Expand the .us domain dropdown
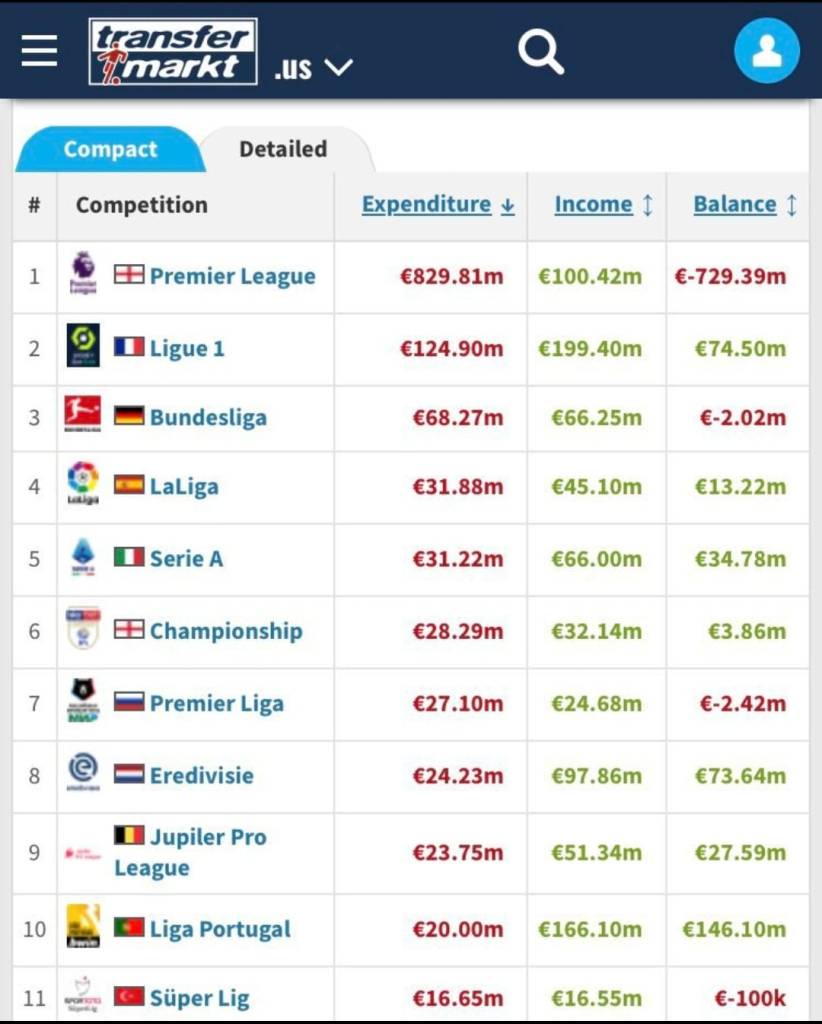 coord(314,68)
